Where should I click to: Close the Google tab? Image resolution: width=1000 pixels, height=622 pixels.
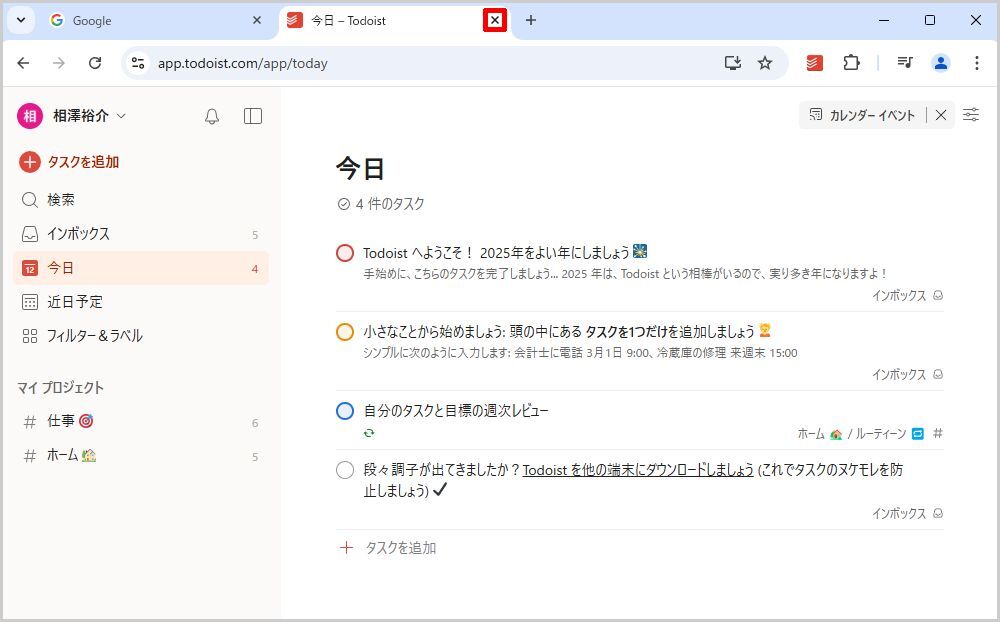257,20
